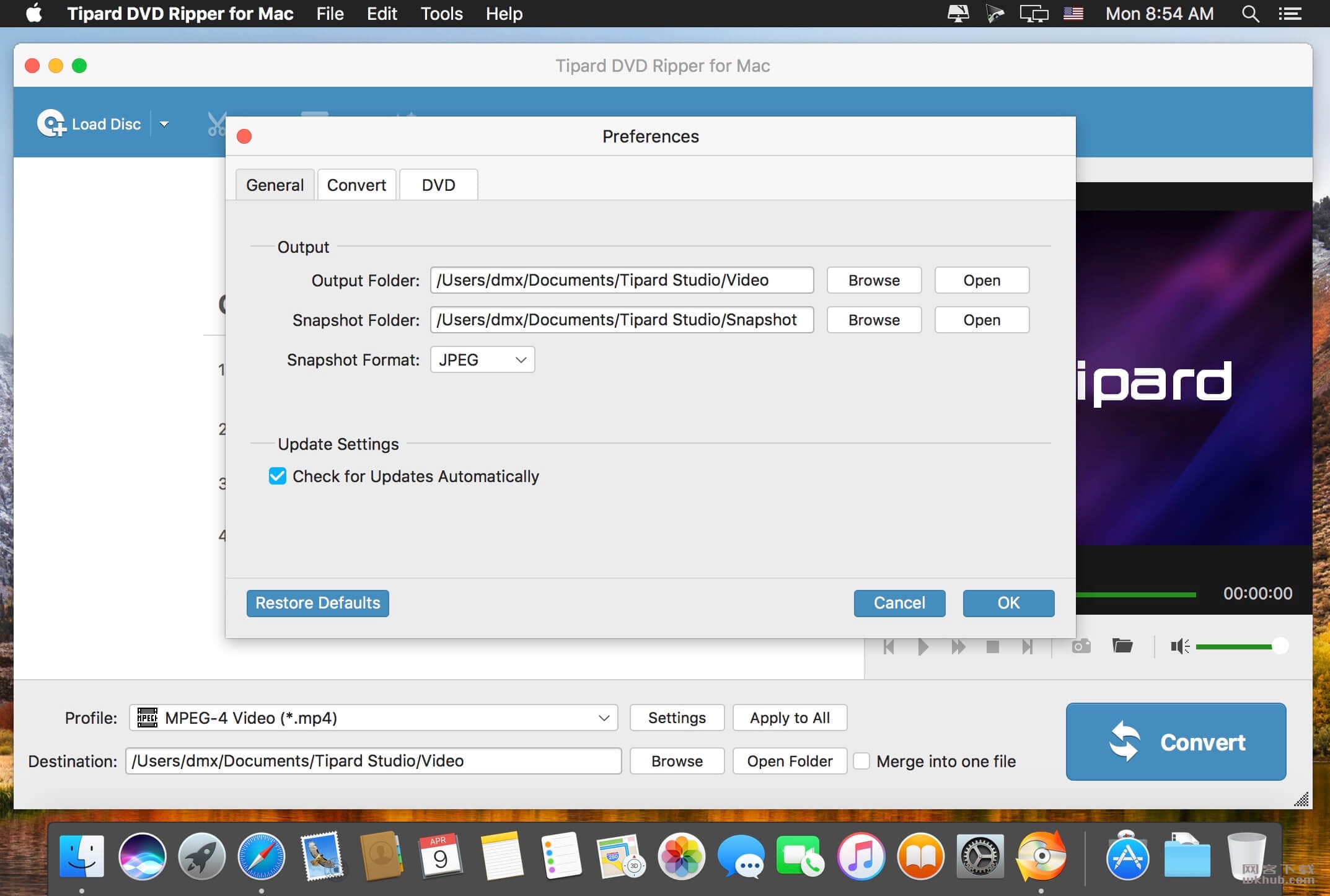Click the Stop playback button

[x=992, y=646]
